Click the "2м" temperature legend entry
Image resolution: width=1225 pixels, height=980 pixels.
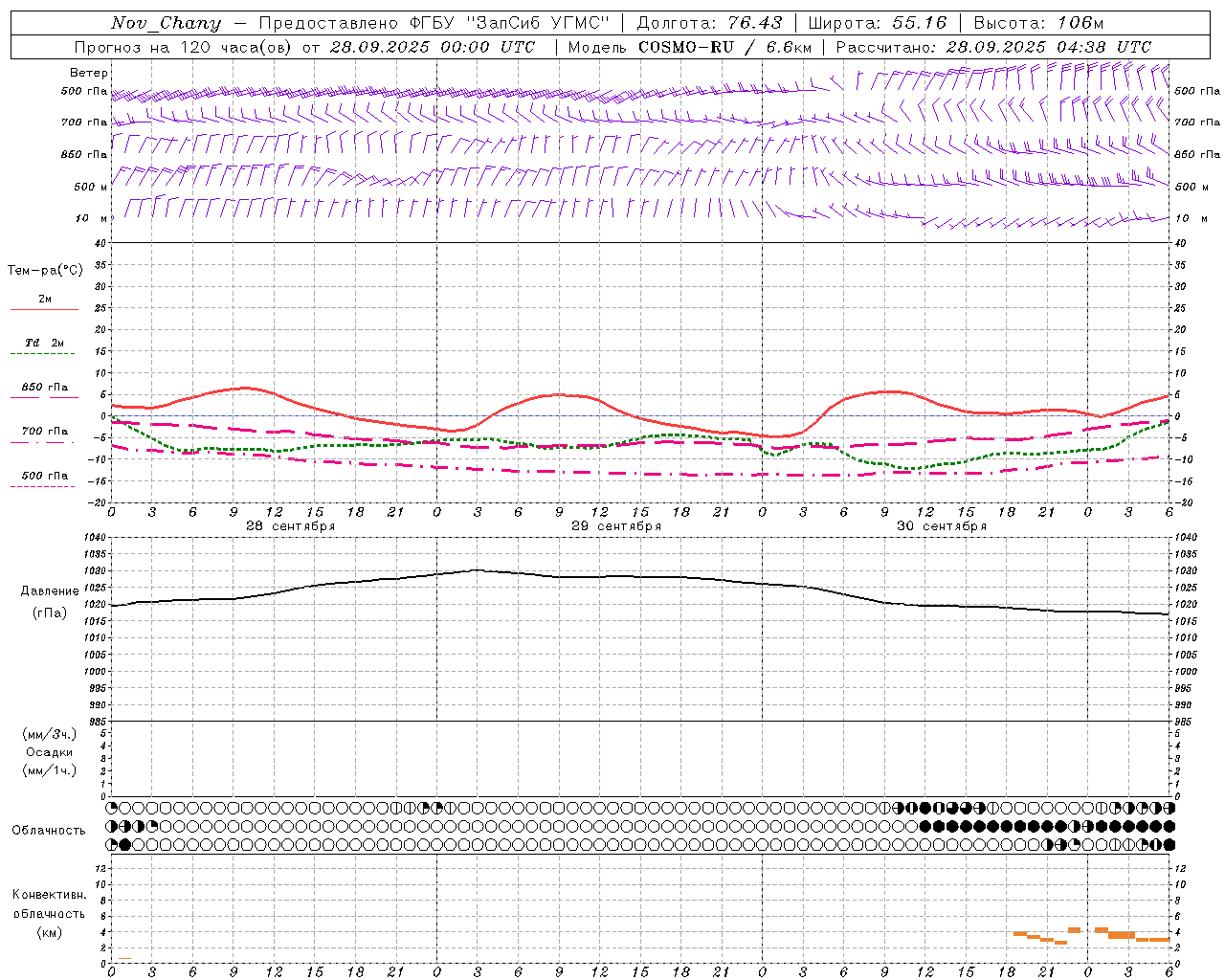tap(45, 300)
